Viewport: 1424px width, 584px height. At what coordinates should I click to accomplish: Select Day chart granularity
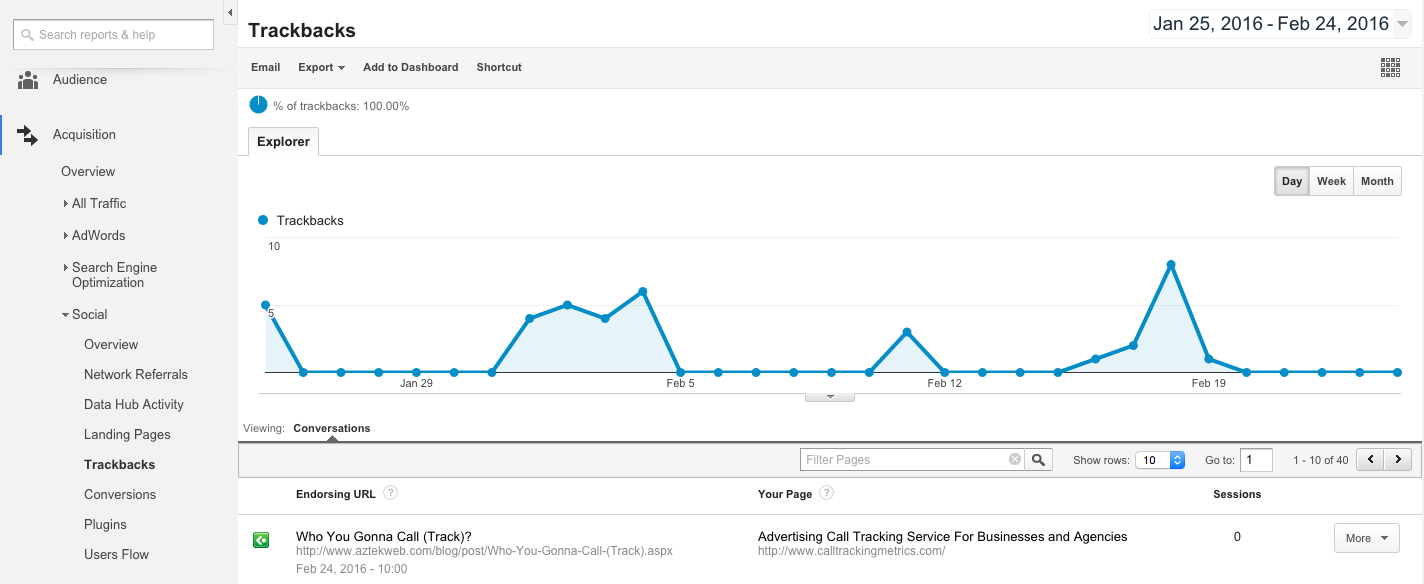pyautogui.click(x=1292, y=181)
